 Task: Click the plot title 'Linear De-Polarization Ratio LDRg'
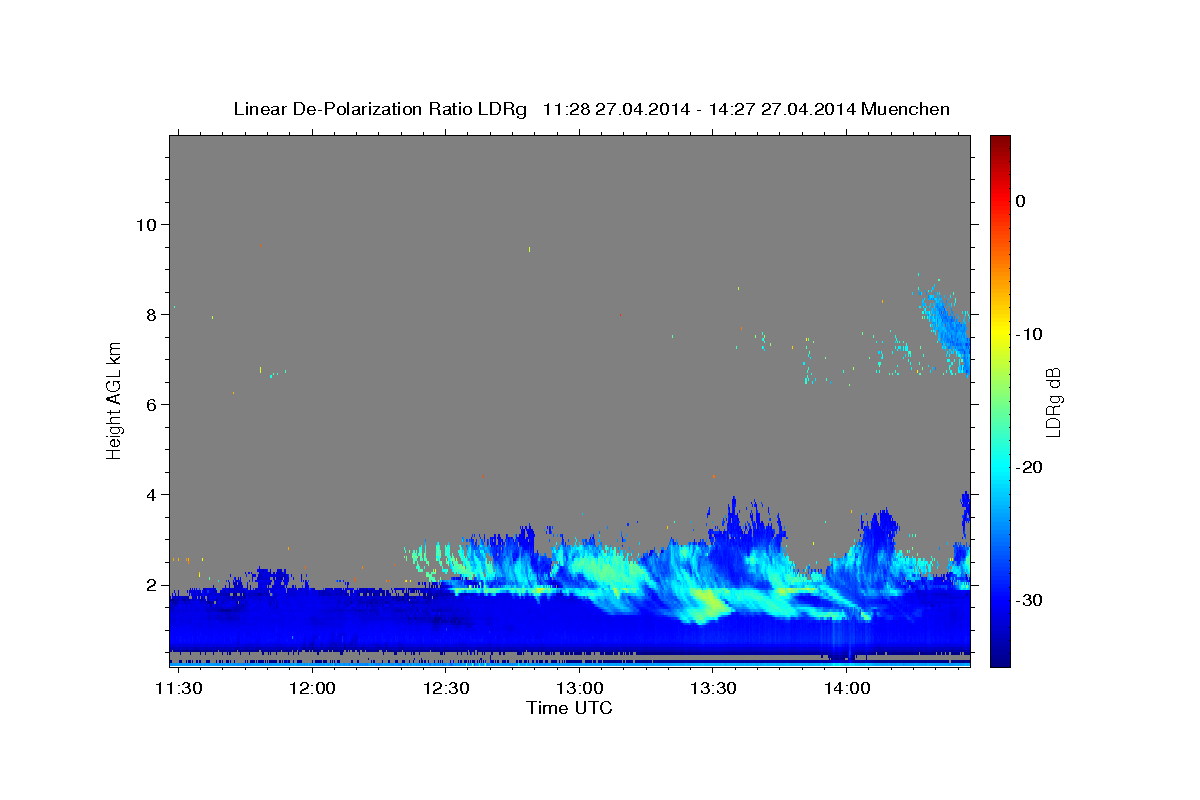[x=379, y=109]
